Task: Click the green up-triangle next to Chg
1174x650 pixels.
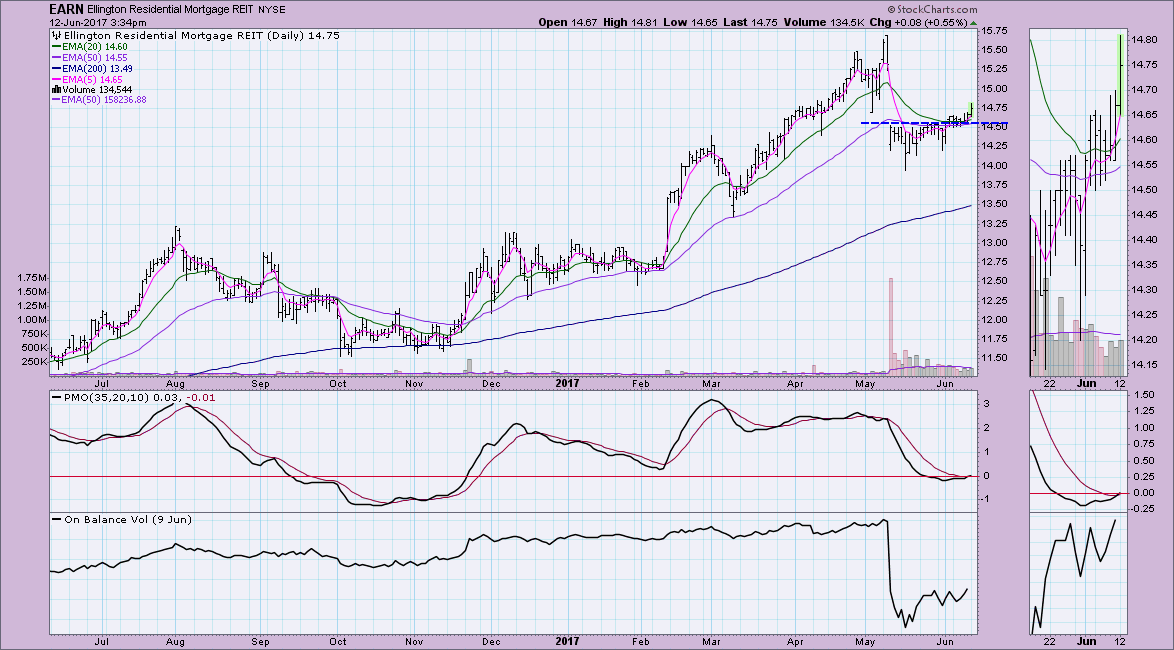Action: [973, 22]
